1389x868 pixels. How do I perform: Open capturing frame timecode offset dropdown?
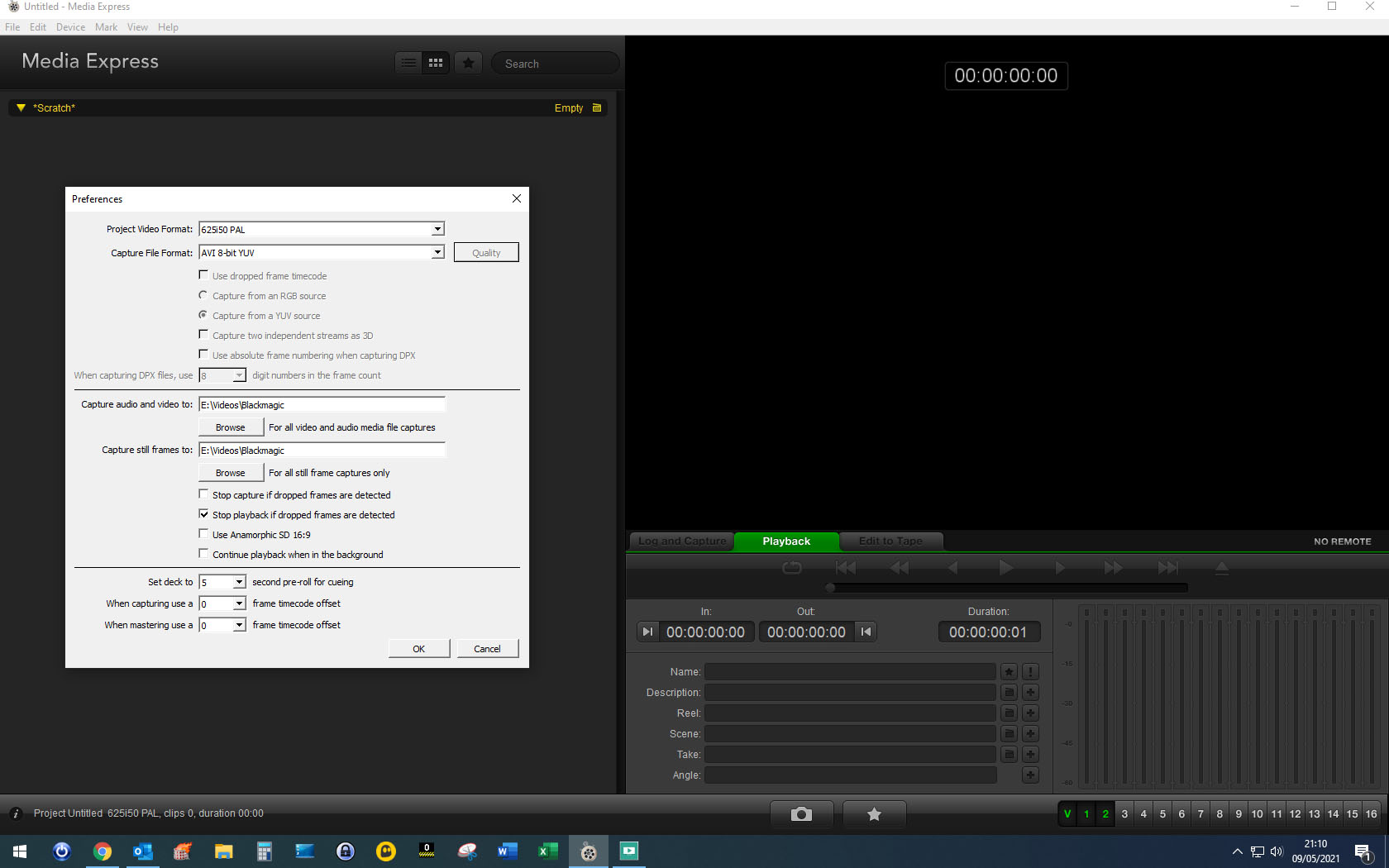point(239,603)
